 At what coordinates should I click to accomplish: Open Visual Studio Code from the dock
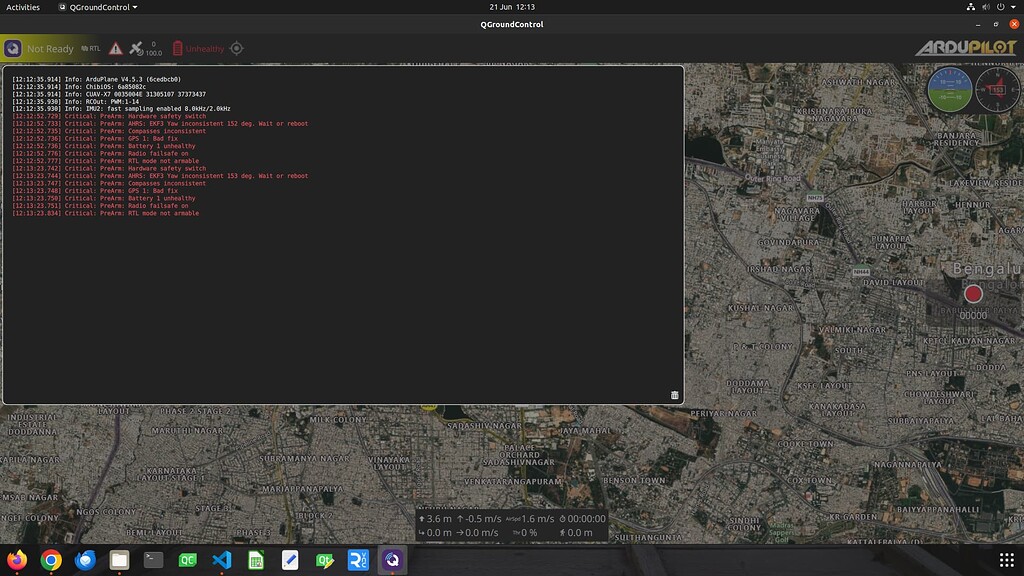(221, 561)
